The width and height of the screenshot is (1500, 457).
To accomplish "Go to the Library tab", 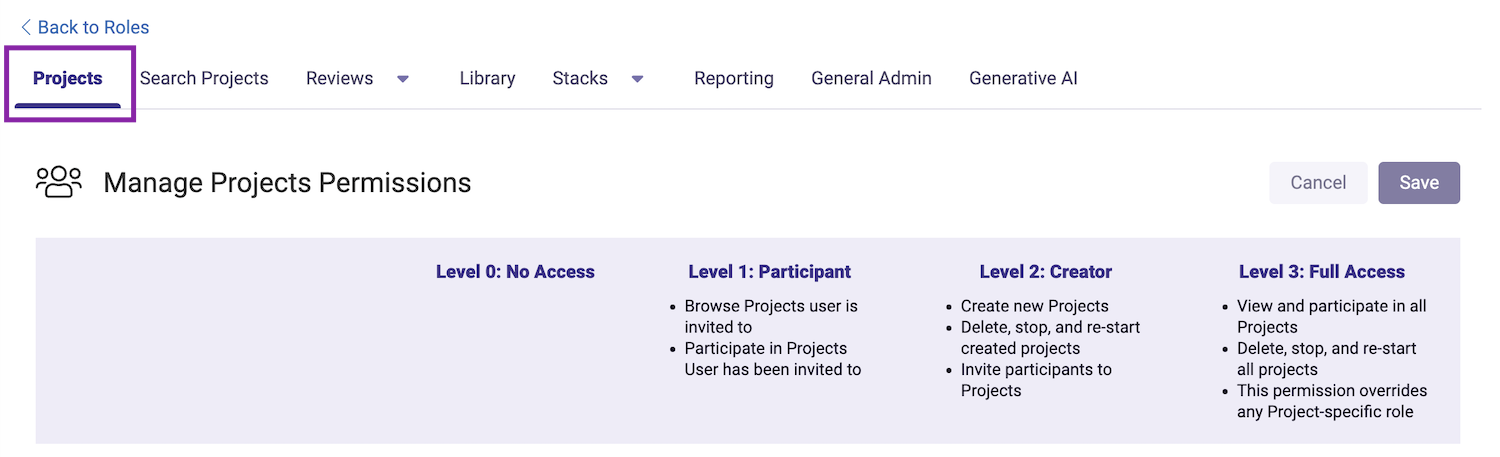I will click(487, 78).
